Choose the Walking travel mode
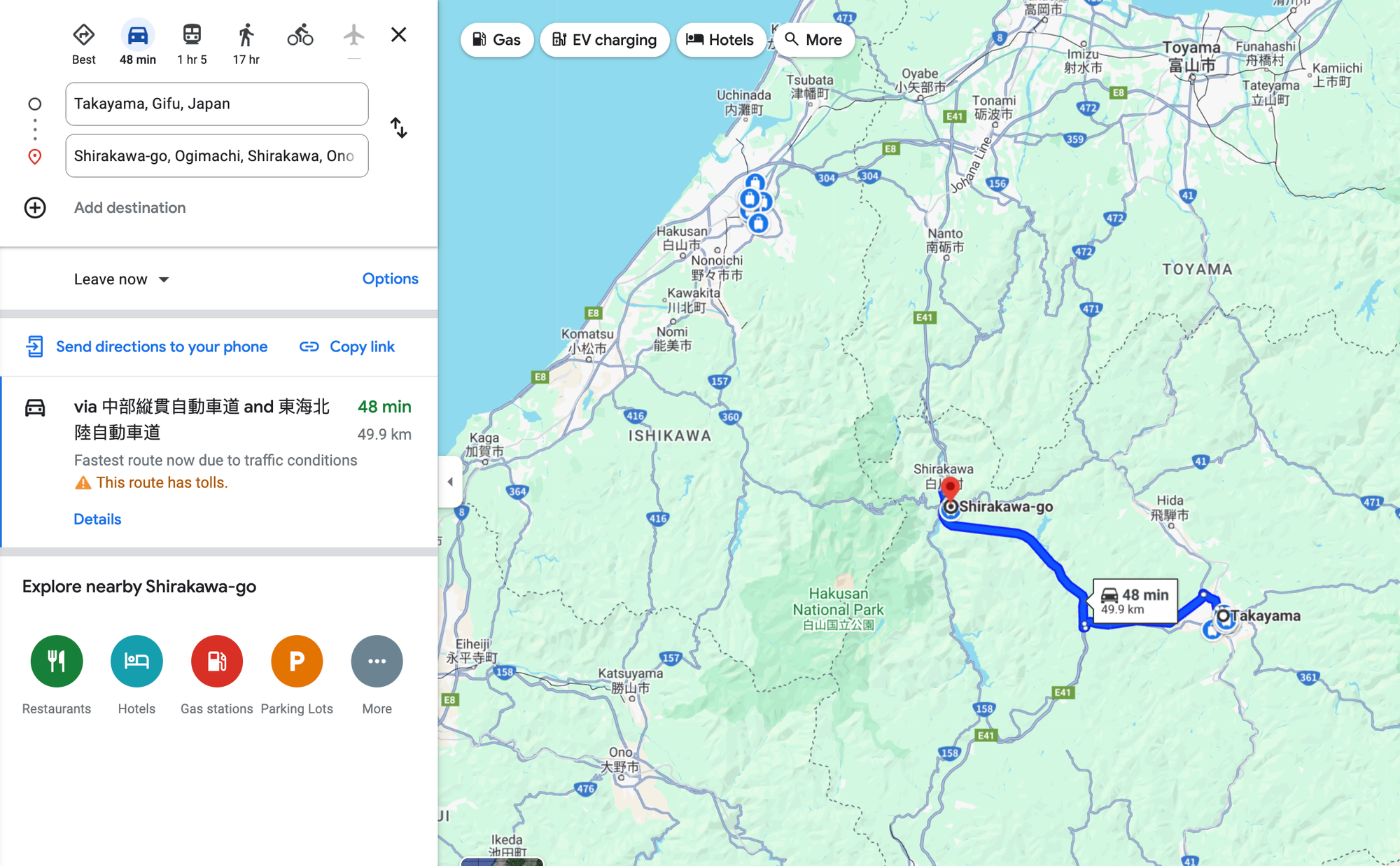 (x=246, y=35)
